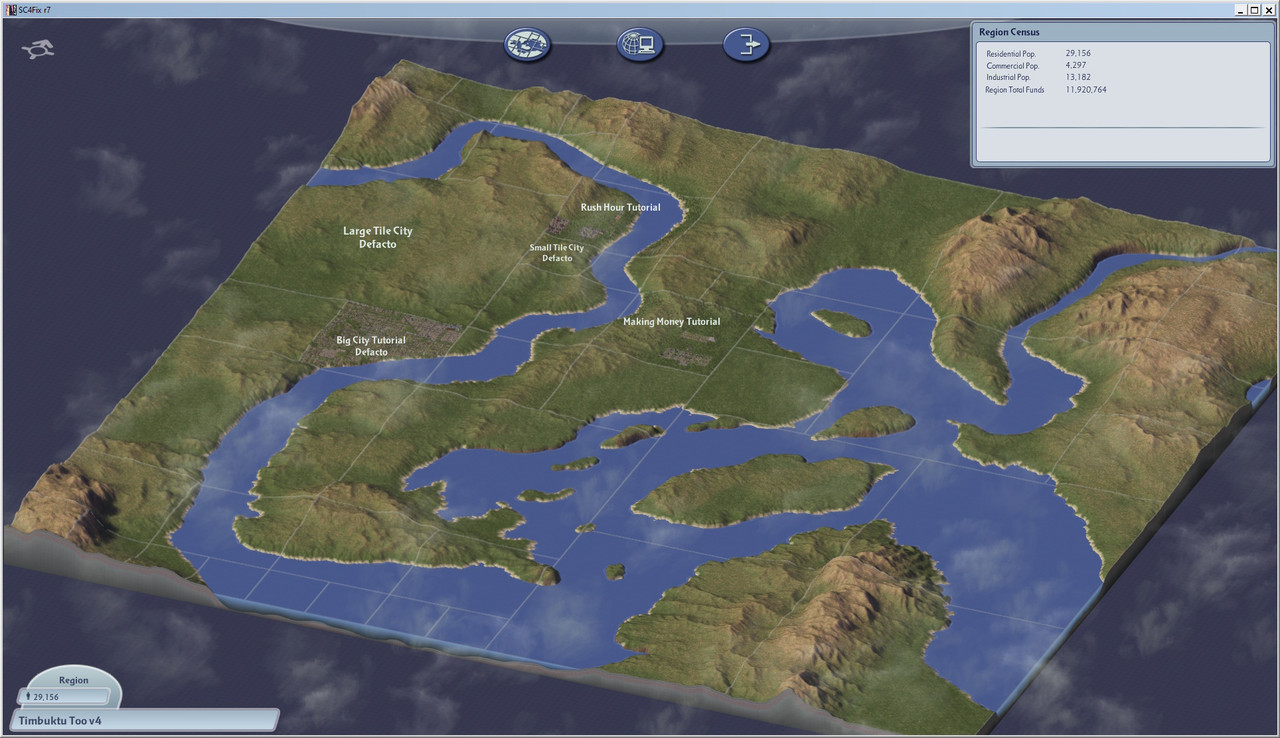
Task: Click the Commercial Pop. value 4,297
Action: pyautogui.click(x=1078, y=65)
